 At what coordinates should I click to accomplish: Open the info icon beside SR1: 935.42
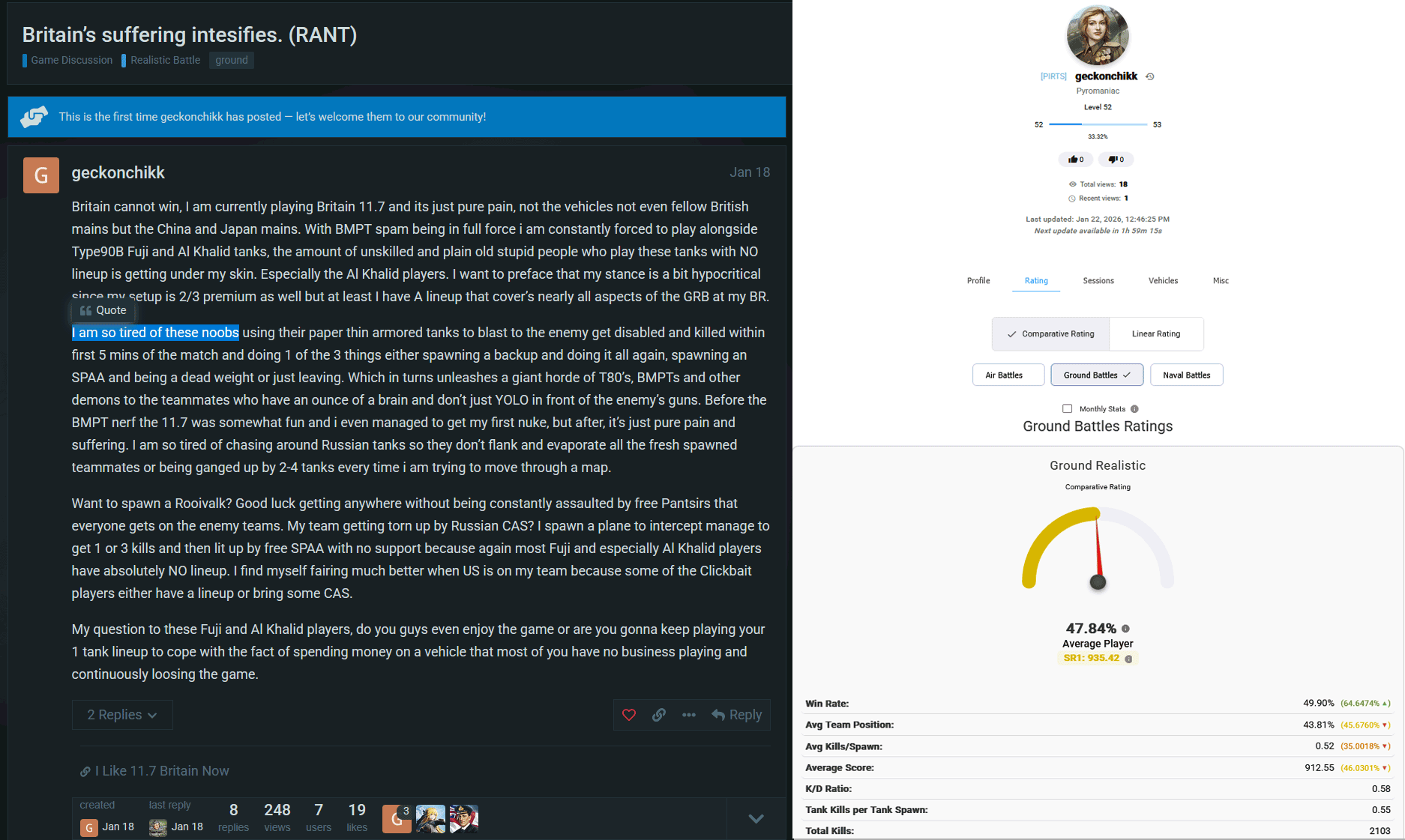pos(1128,659)
